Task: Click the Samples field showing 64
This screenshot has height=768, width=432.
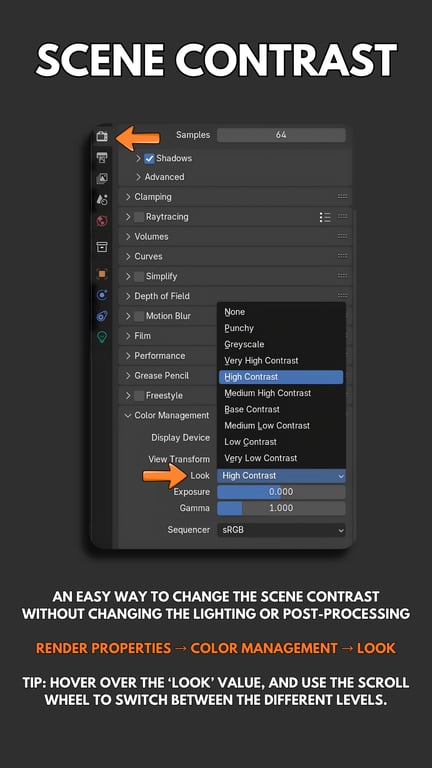Action: tap(281, 135)
